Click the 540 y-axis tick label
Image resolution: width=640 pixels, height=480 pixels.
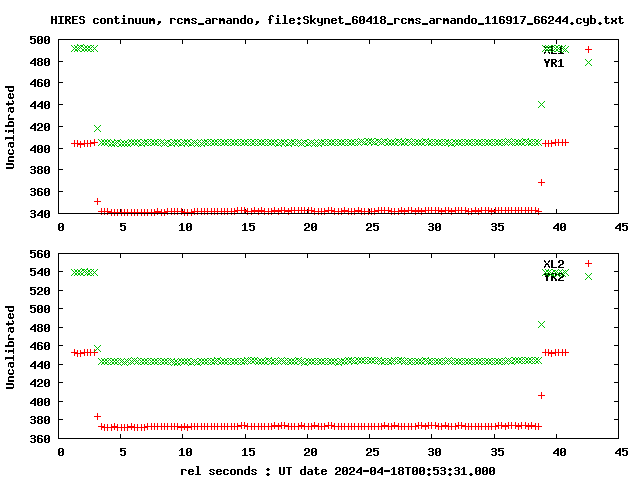[40, 272]
